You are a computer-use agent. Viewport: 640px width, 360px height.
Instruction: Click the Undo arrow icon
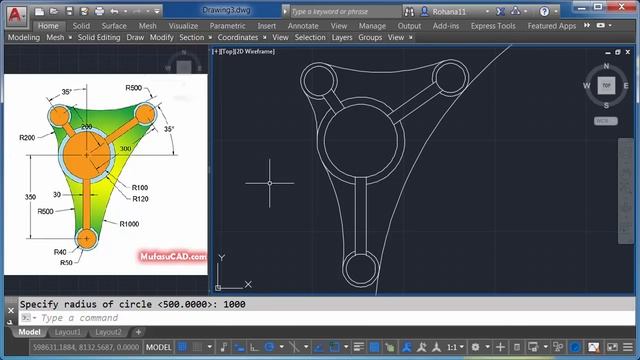(x=114, y=11)
